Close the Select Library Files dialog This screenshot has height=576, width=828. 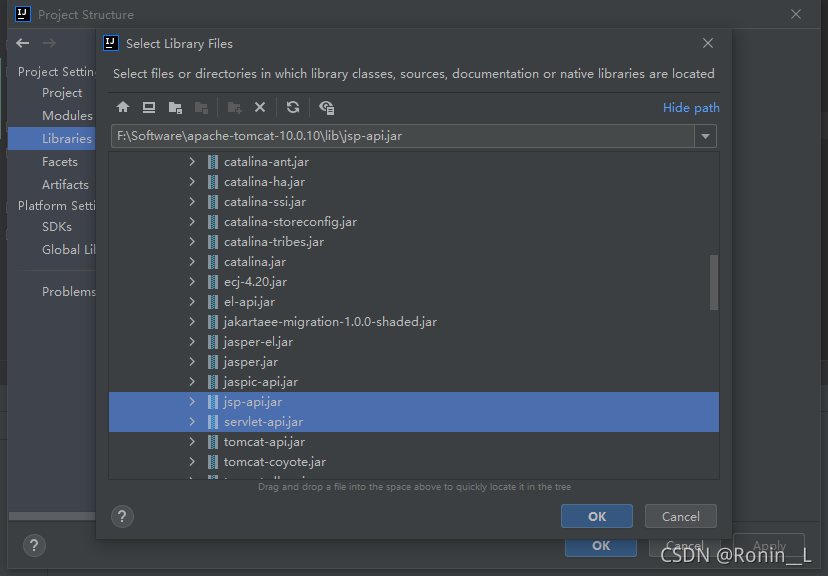tap(708, 43)
